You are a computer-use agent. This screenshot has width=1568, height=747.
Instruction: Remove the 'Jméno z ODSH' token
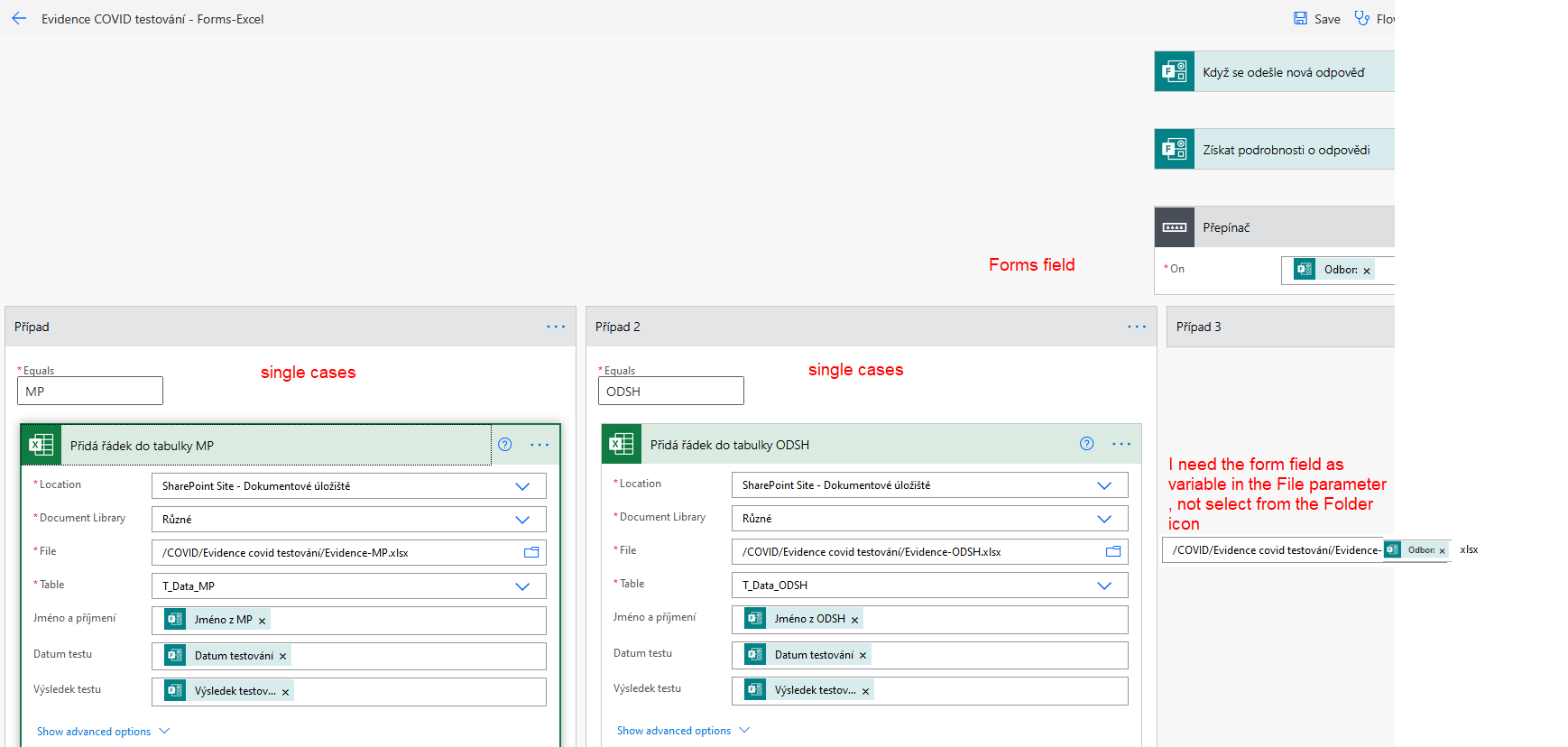(x=854, y=620)
